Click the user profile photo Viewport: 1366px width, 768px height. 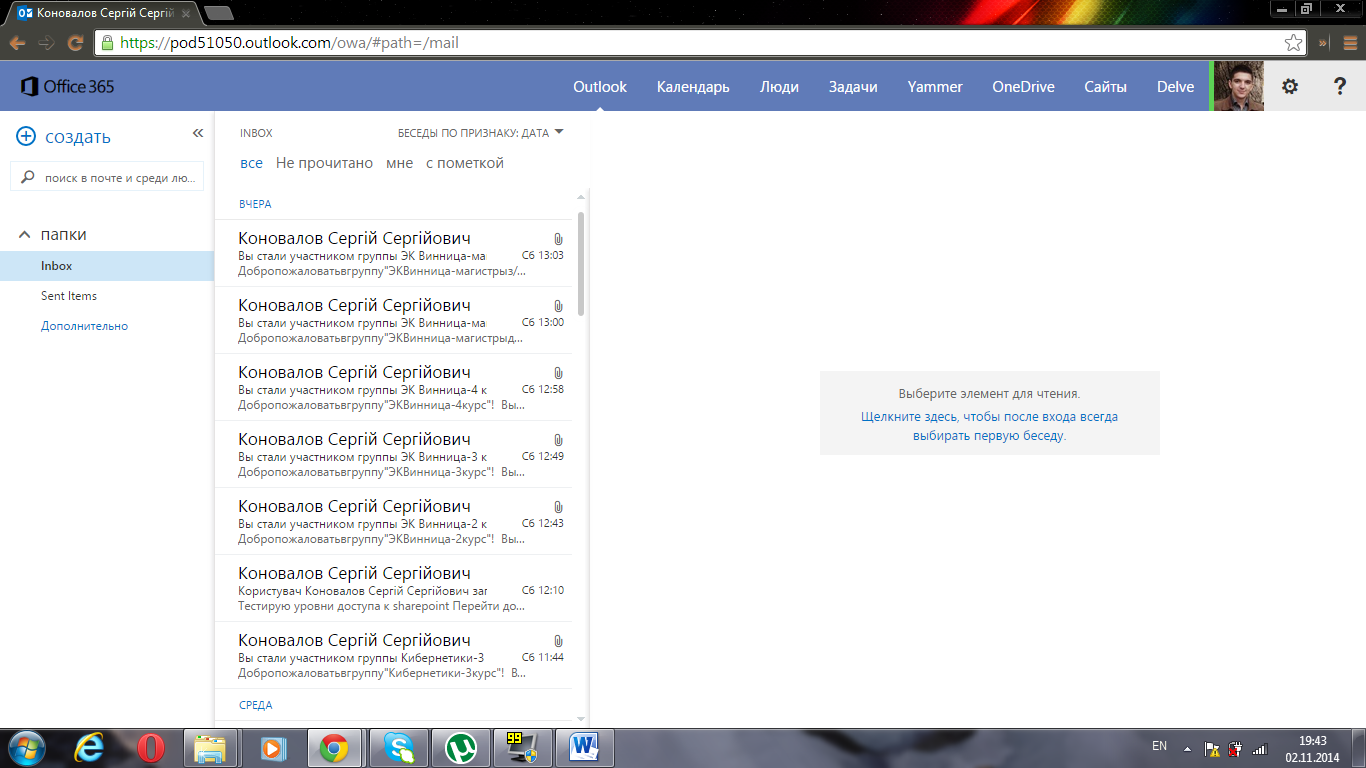(1239, 86)
